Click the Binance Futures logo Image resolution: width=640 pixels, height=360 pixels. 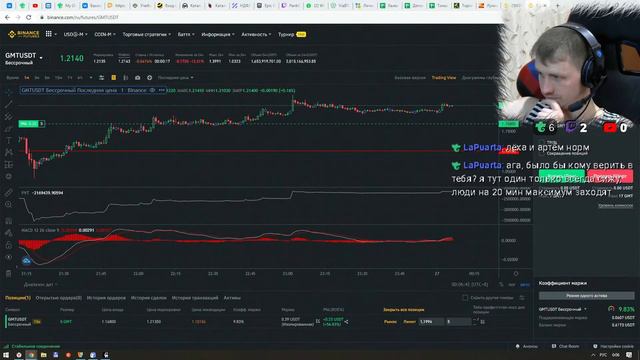click(24, 34)
